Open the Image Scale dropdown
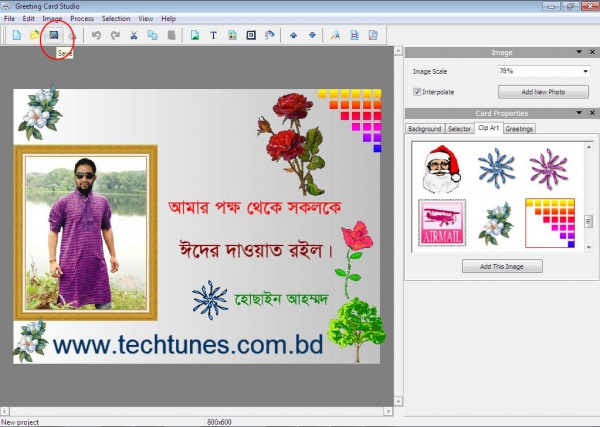Image resolution: width=600 pixels, height=427 pixels. [x=585, y=71]
